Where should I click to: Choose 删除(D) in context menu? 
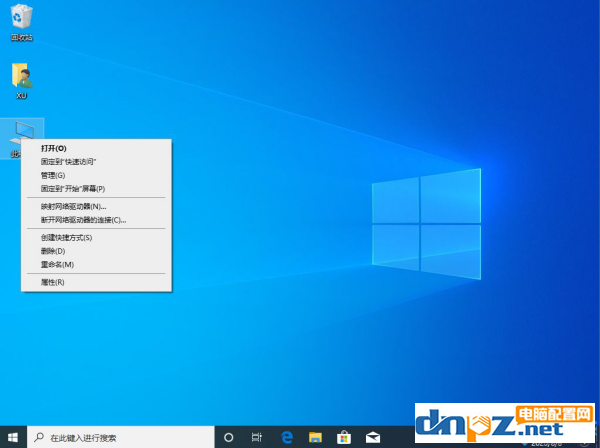(96, 251)
